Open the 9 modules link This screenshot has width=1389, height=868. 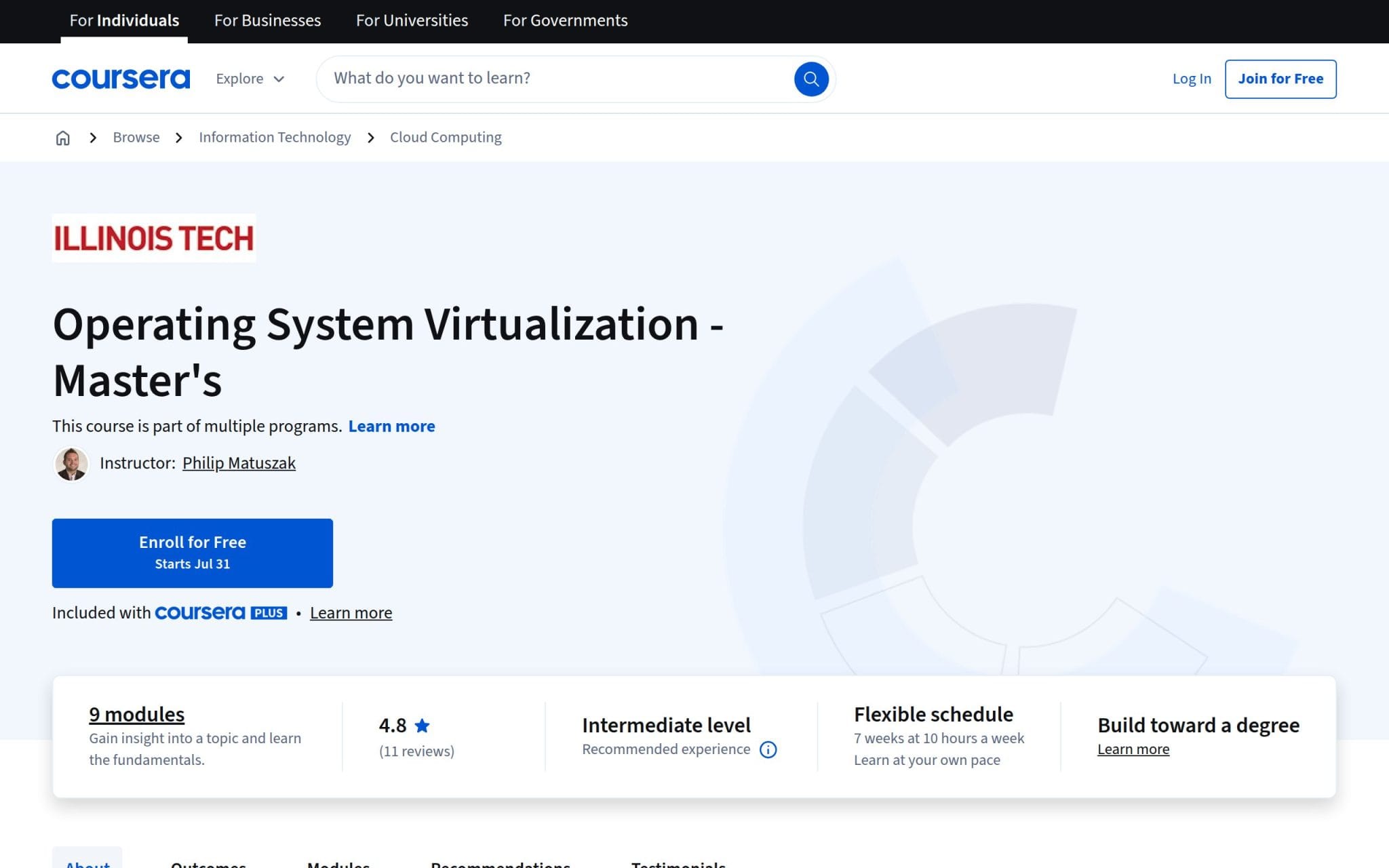point(136,714)
